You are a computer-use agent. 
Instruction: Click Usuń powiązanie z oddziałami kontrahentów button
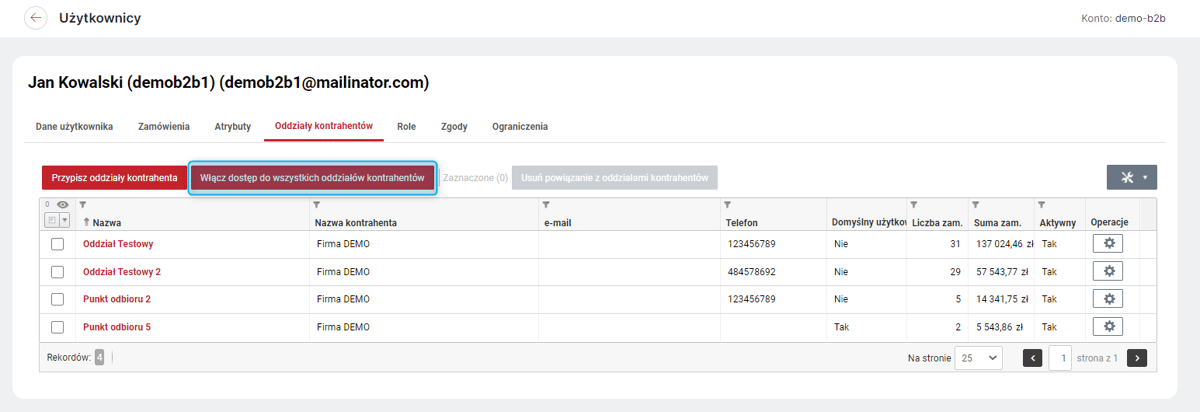[x=615, y=178]
